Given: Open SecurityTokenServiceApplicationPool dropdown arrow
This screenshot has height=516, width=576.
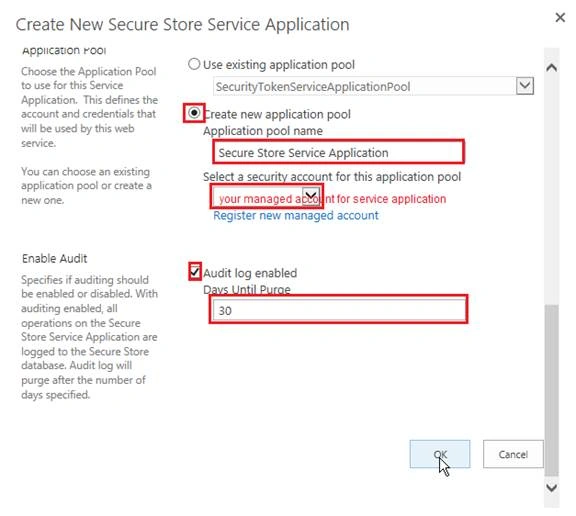Looking at the screenshot, I should coord(525,86).
